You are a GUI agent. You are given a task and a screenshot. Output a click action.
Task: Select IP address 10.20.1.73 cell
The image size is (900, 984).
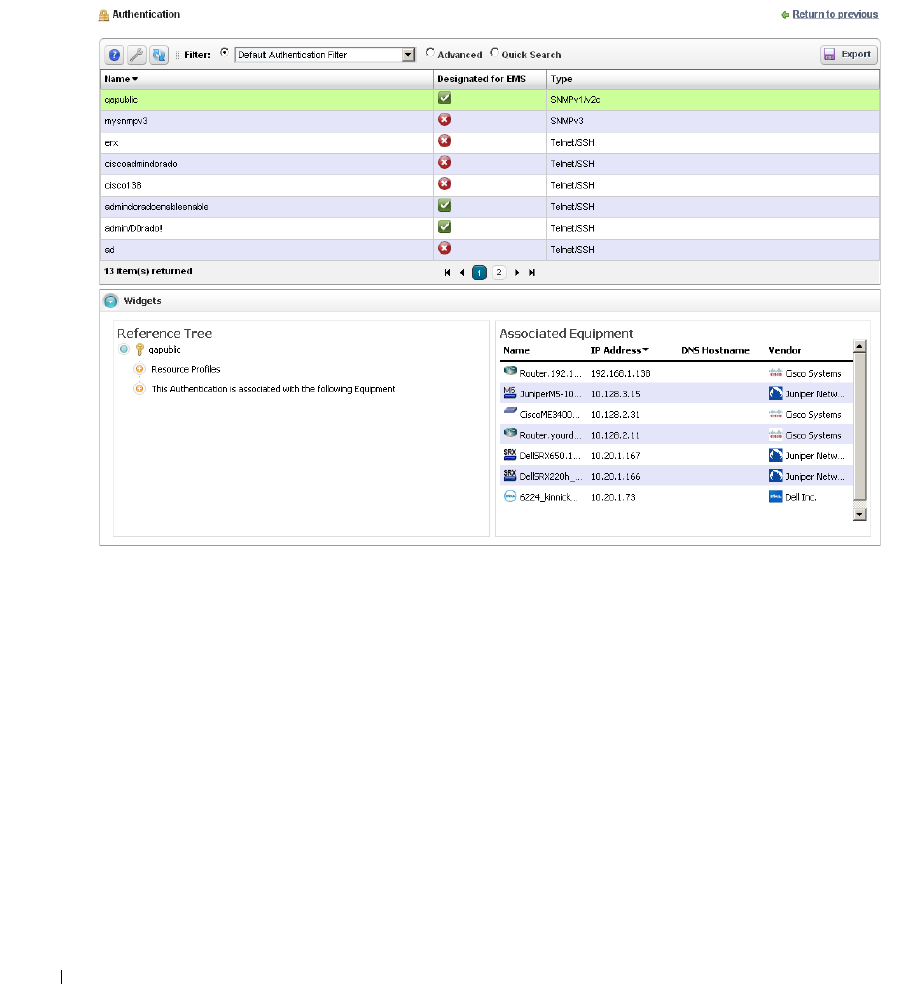coord(613,498)
